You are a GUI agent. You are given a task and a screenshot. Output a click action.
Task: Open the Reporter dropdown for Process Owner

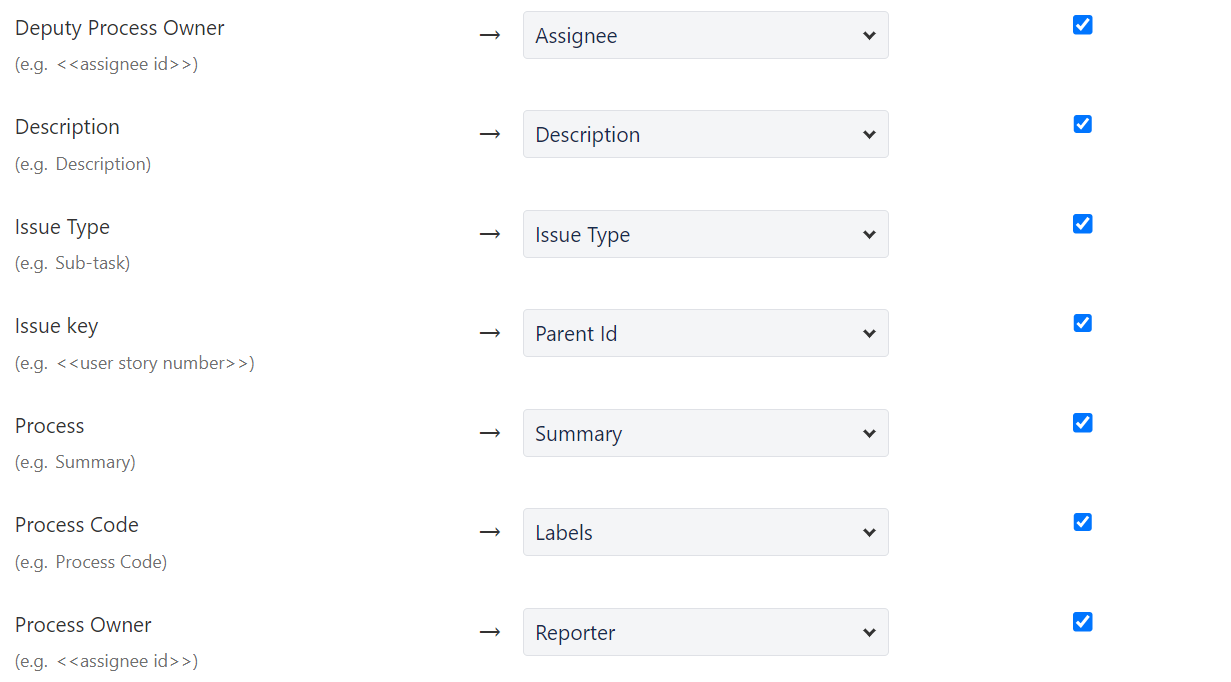pyautogui.click(x=705, y=632)
